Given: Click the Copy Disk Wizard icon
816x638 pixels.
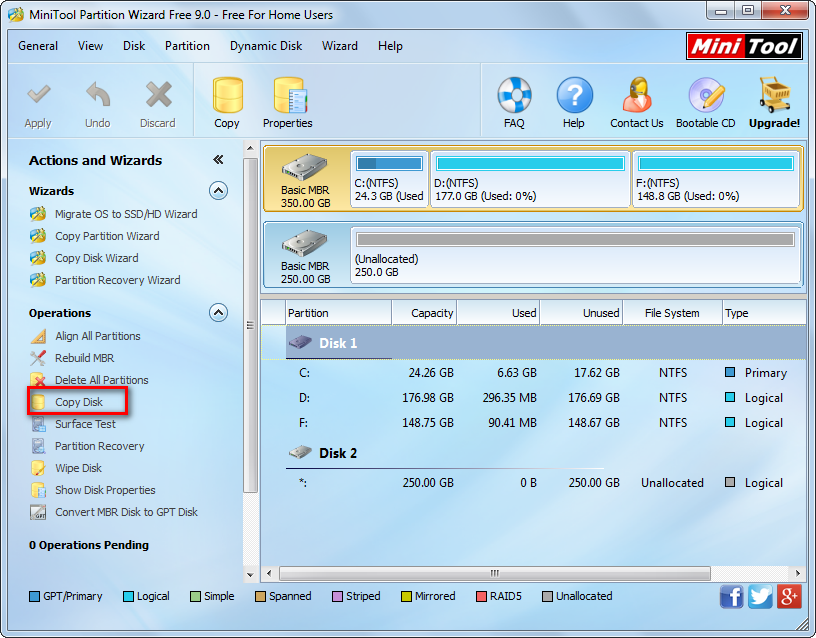Looking at the screenshot, I should click(38, 258).
